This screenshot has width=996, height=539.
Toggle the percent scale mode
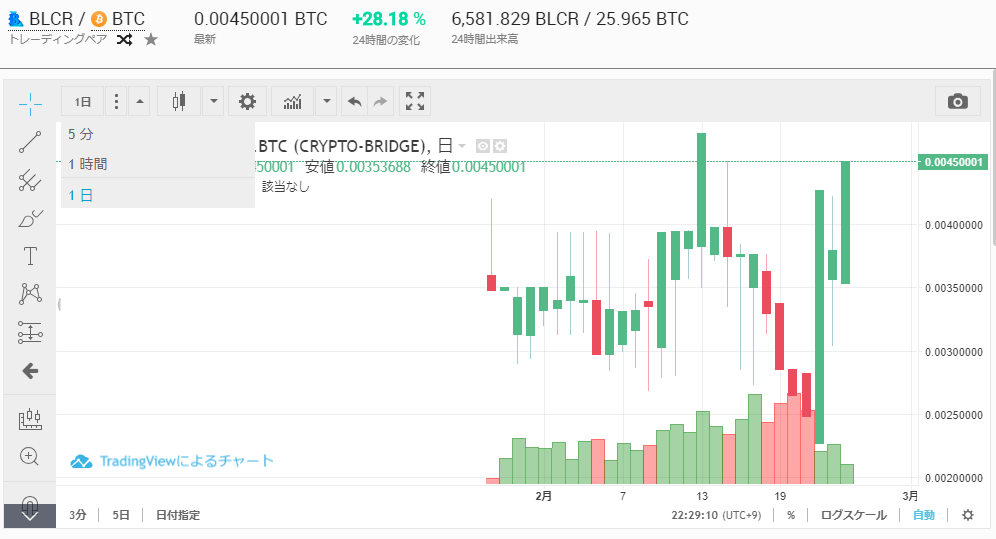tap(790, 515)
